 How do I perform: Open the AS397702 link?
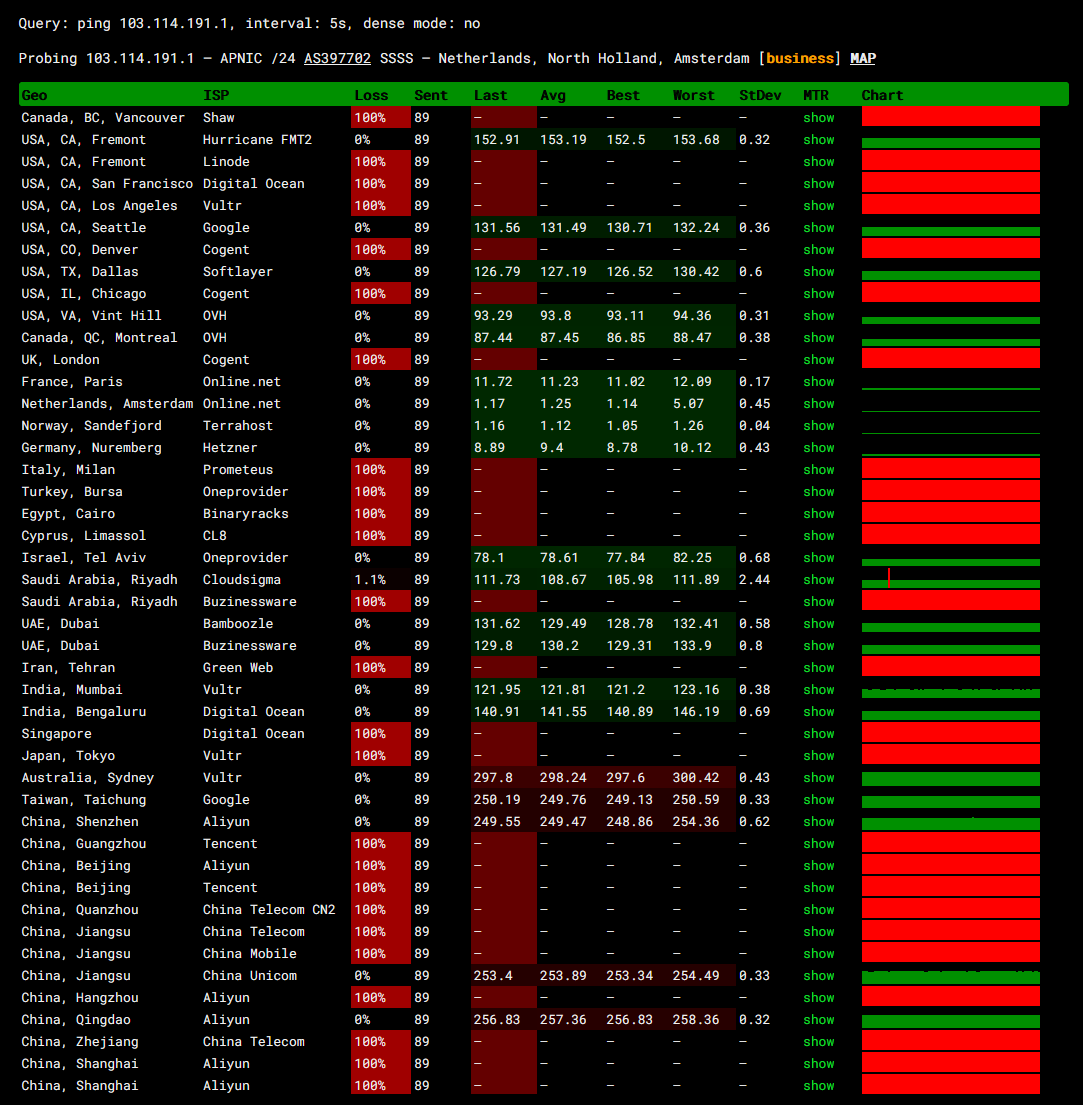coord(337,58)
